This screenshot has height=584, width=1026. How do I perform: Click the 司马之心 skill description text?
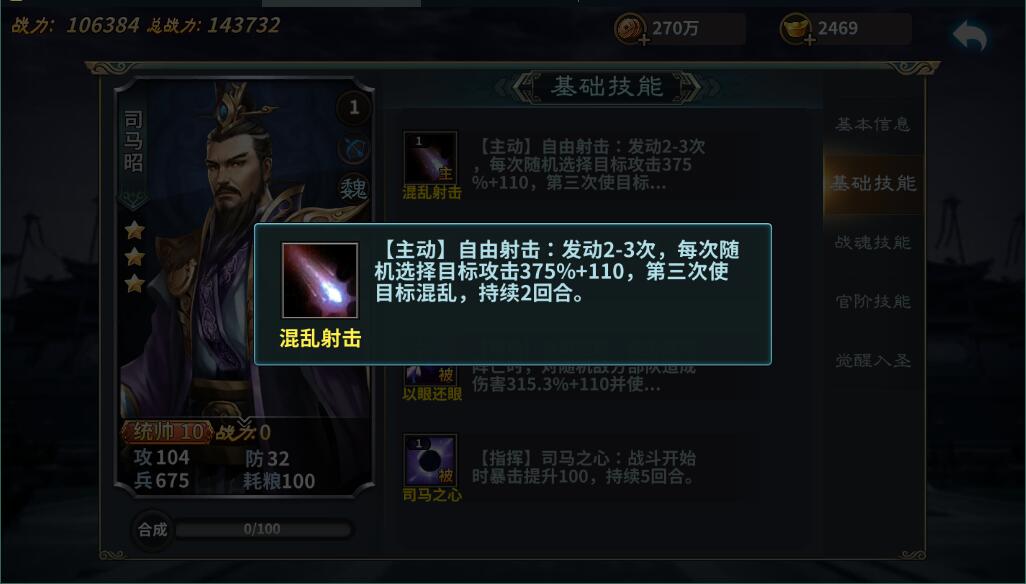click(x=584, y=467)
